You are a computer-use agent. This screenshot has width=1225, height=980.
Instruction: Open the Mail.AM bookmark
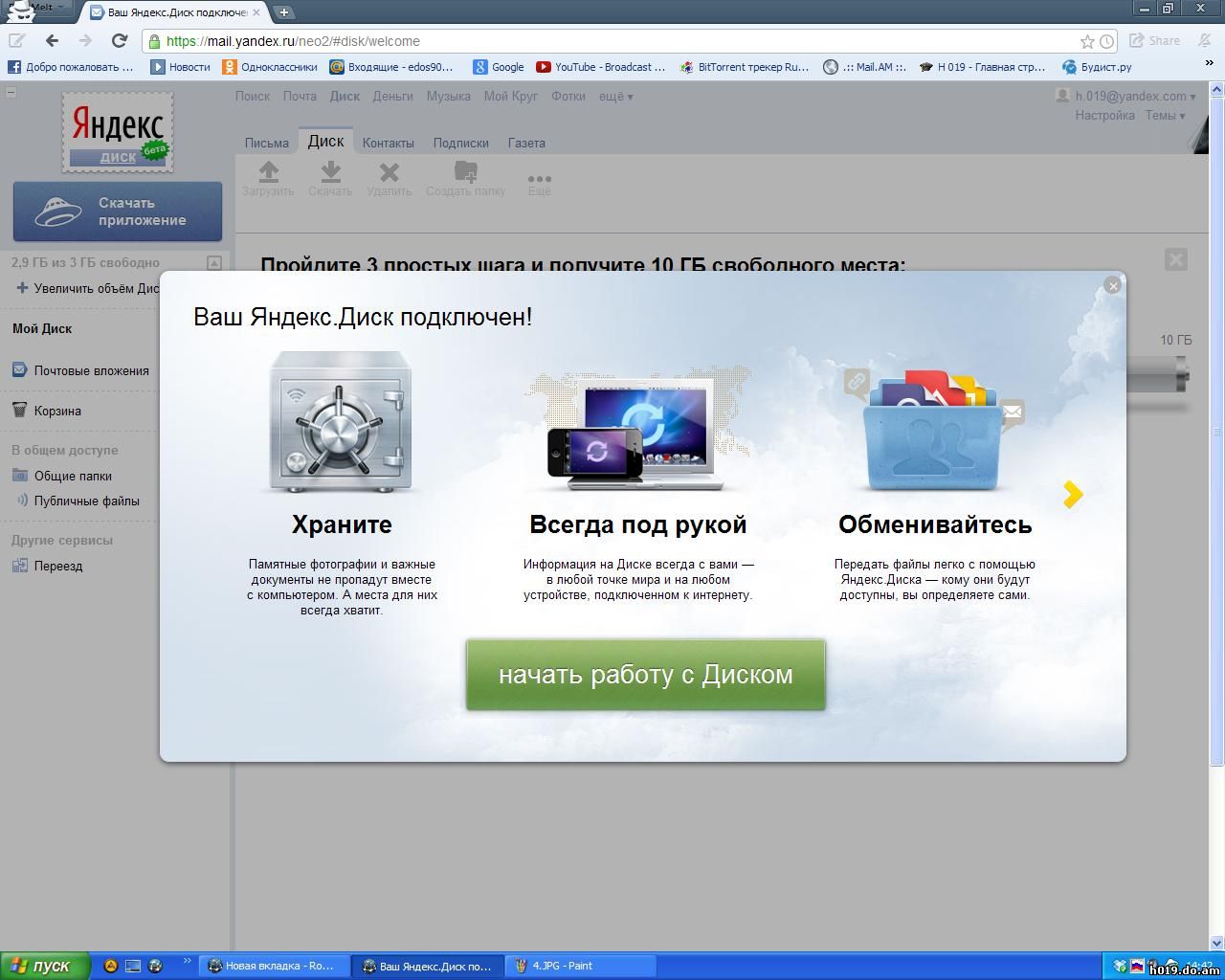pos(865,67)
